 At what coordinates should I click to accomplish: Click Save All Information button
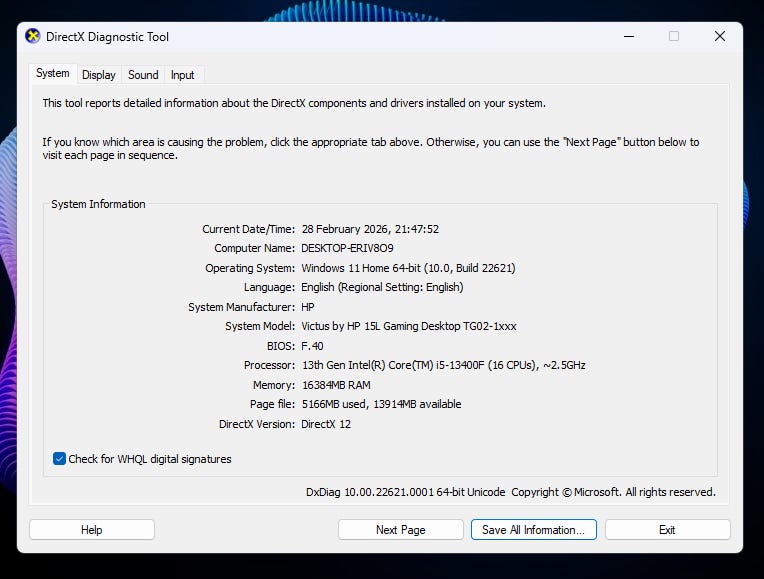pos(534,530)
